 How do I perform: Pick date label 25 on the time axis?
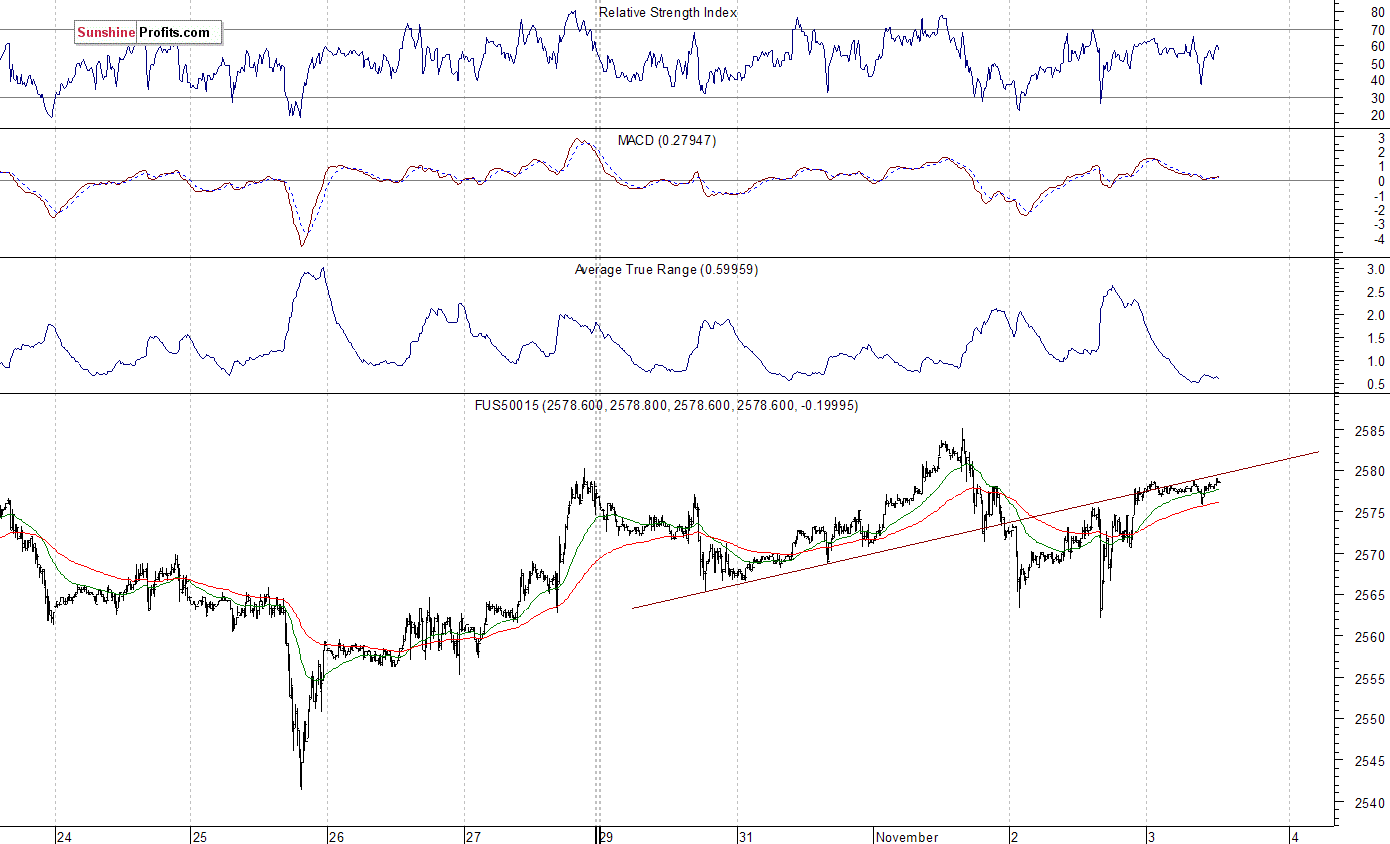[199, 837]
